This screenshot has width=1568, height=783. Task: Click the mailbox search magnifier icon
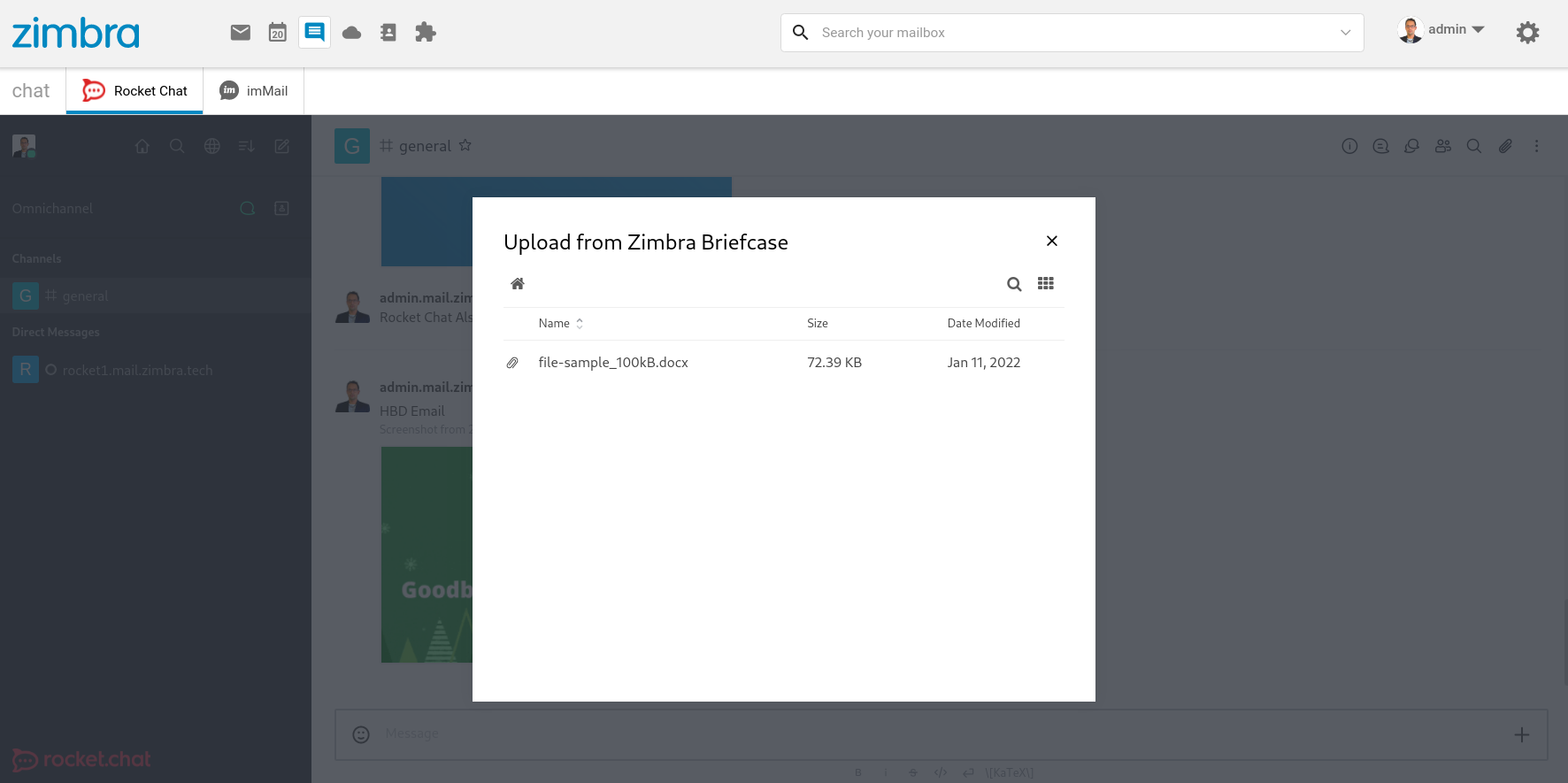(x=801, y=33)
